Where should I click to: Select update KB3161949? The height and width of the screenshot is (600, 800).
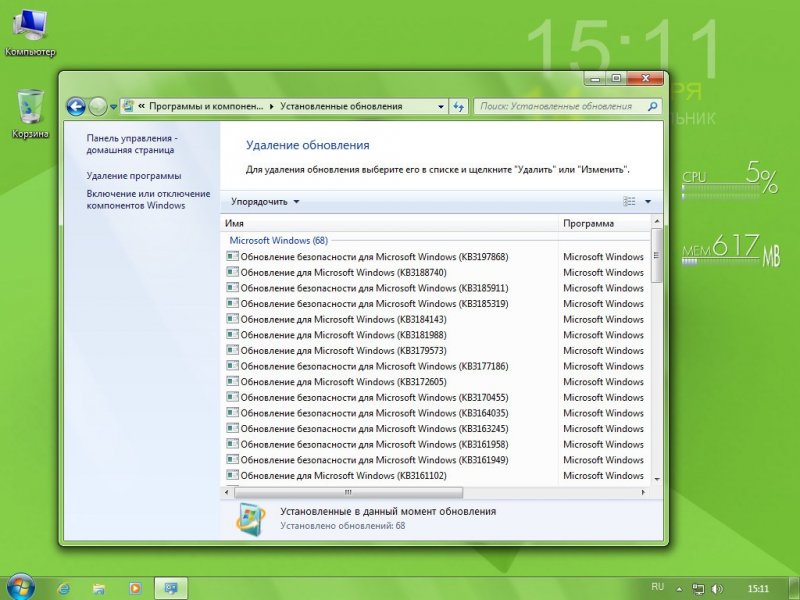(x=437, y=460)
